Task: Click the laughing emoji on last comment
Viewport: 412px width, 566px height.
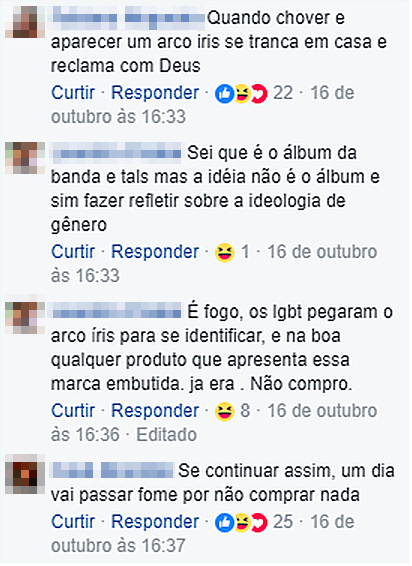Action: [x=242, y=523]
